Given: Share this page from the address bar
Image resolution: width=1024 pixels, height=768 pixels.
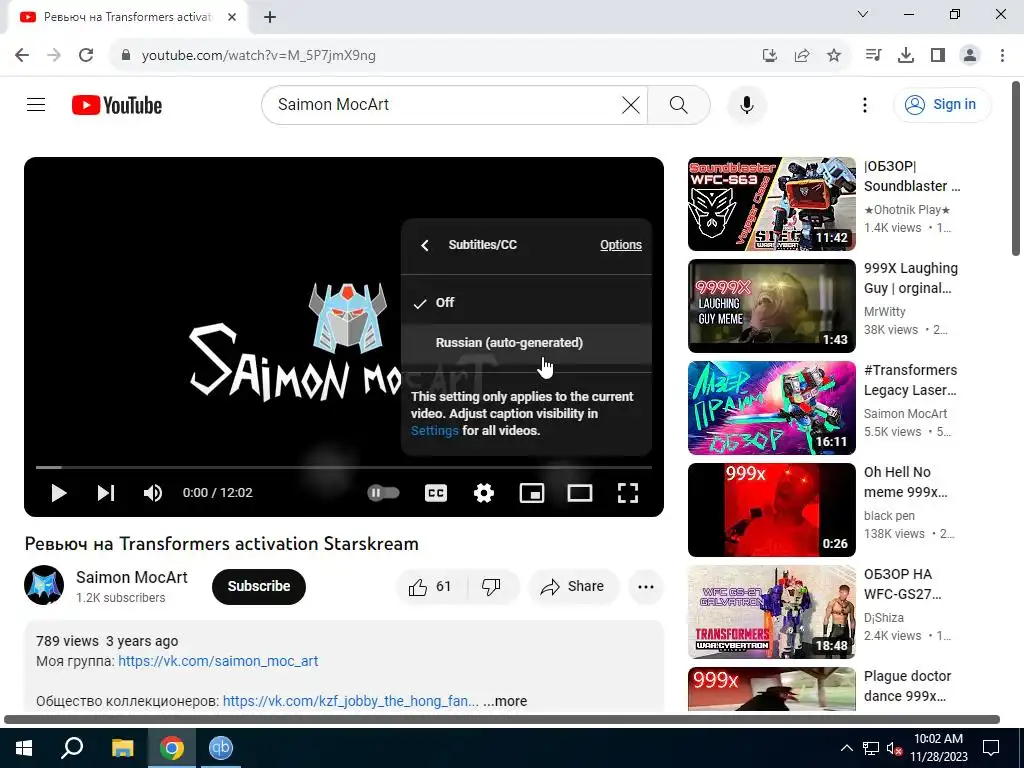Looking at the screenshot, I should click(x=802, y=56).
